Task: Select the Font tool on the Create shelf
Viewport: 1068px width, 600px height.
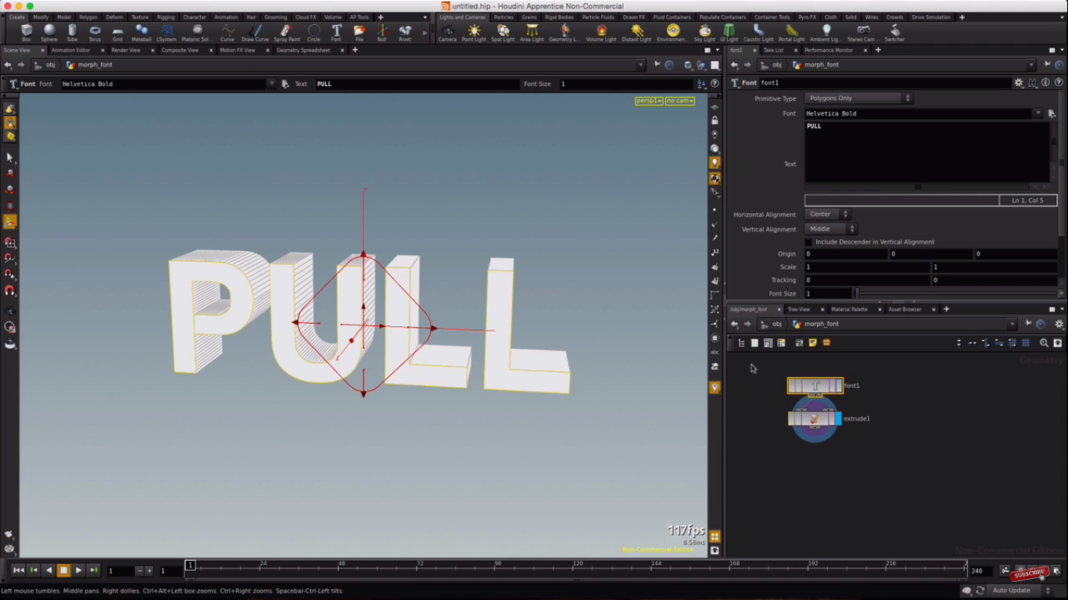Action: [x=336, y=31]
